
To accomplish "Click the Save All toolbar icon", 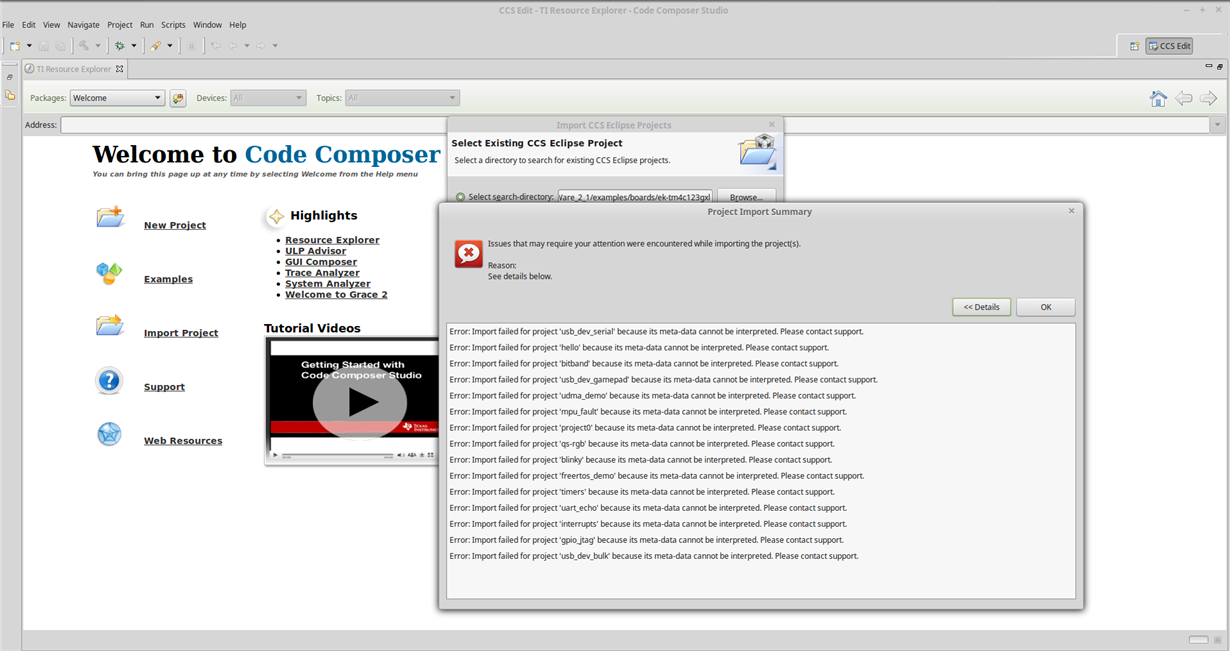I will (60, 46).
